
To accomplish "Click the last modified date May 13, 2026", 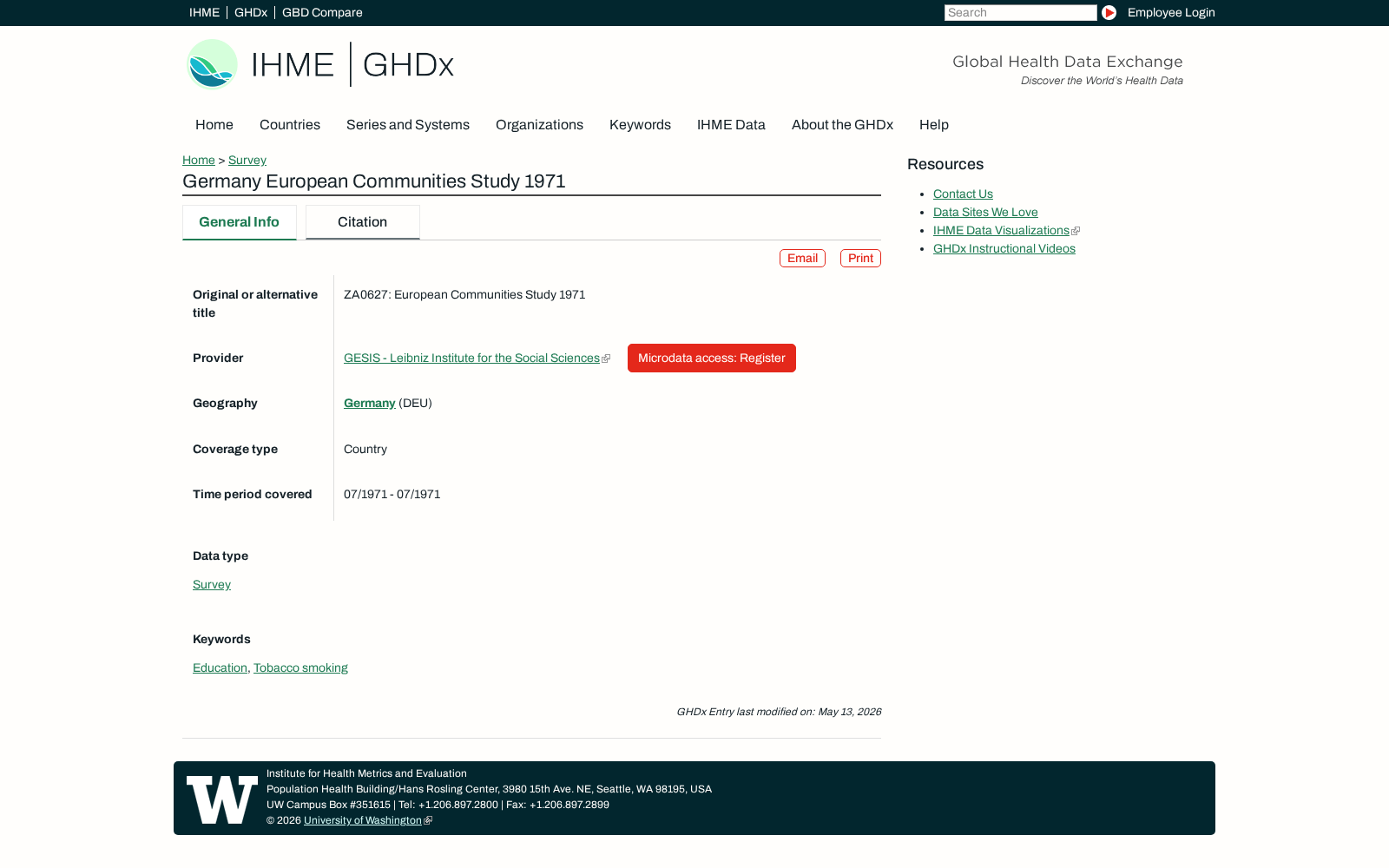I will point(849,712).
